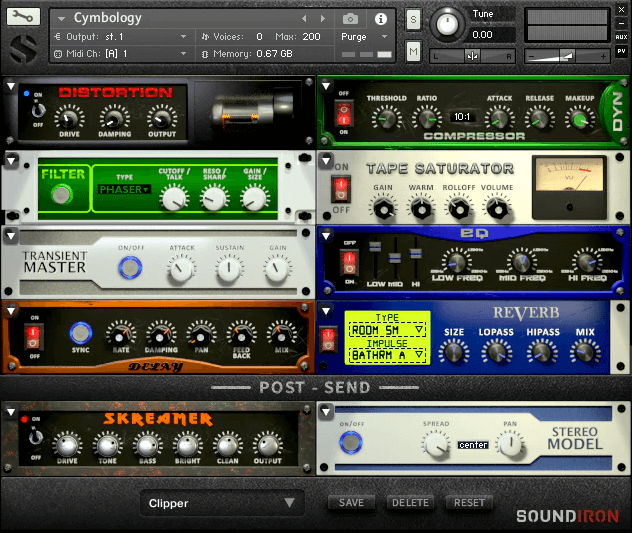Close the Cymbology instrument
Viewport: 632px width, 533px height.
(x=621, y=10)
